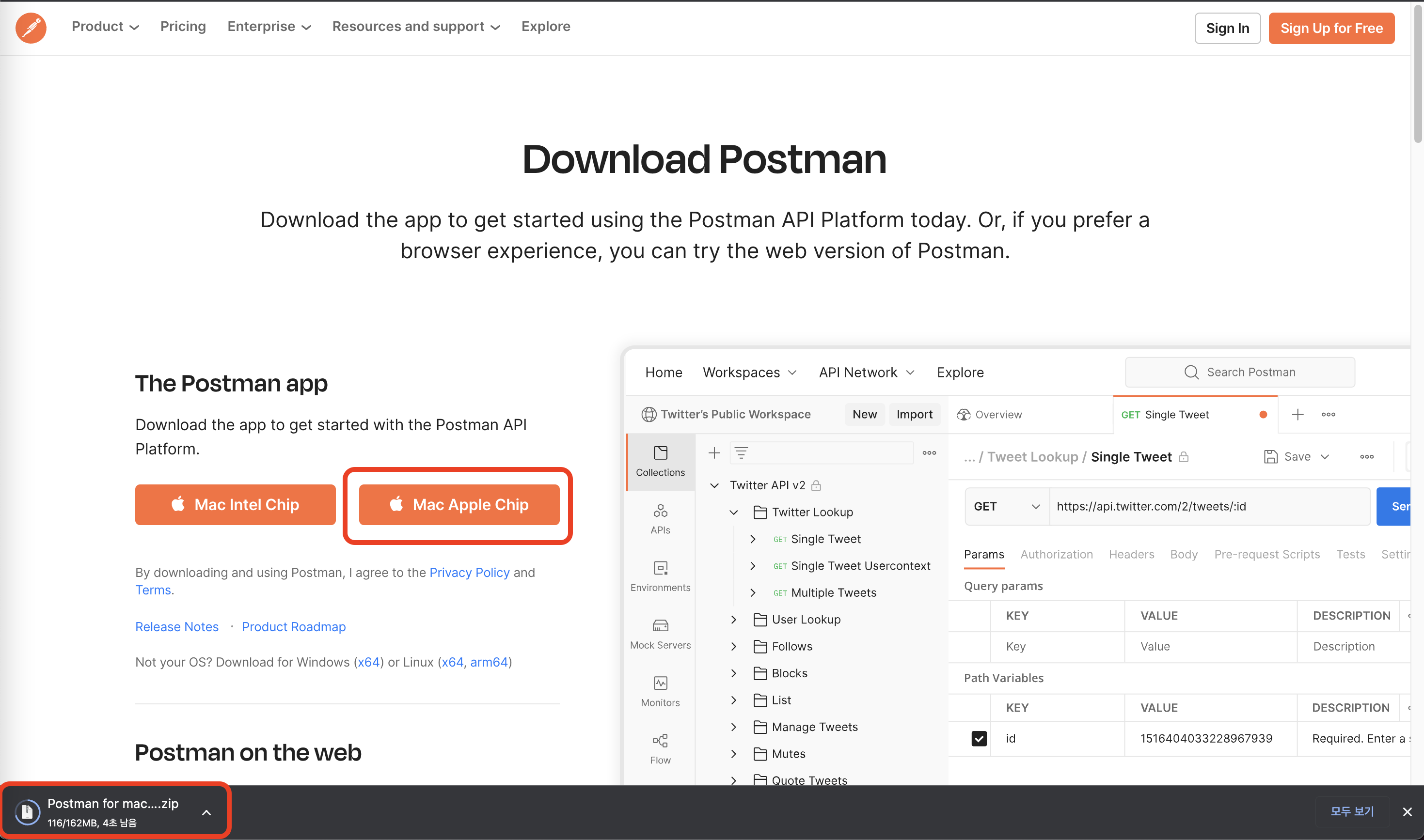Switch to the Authorization tab
The width and height of the screenshot is (1424, 840).
pos(1057,554)
